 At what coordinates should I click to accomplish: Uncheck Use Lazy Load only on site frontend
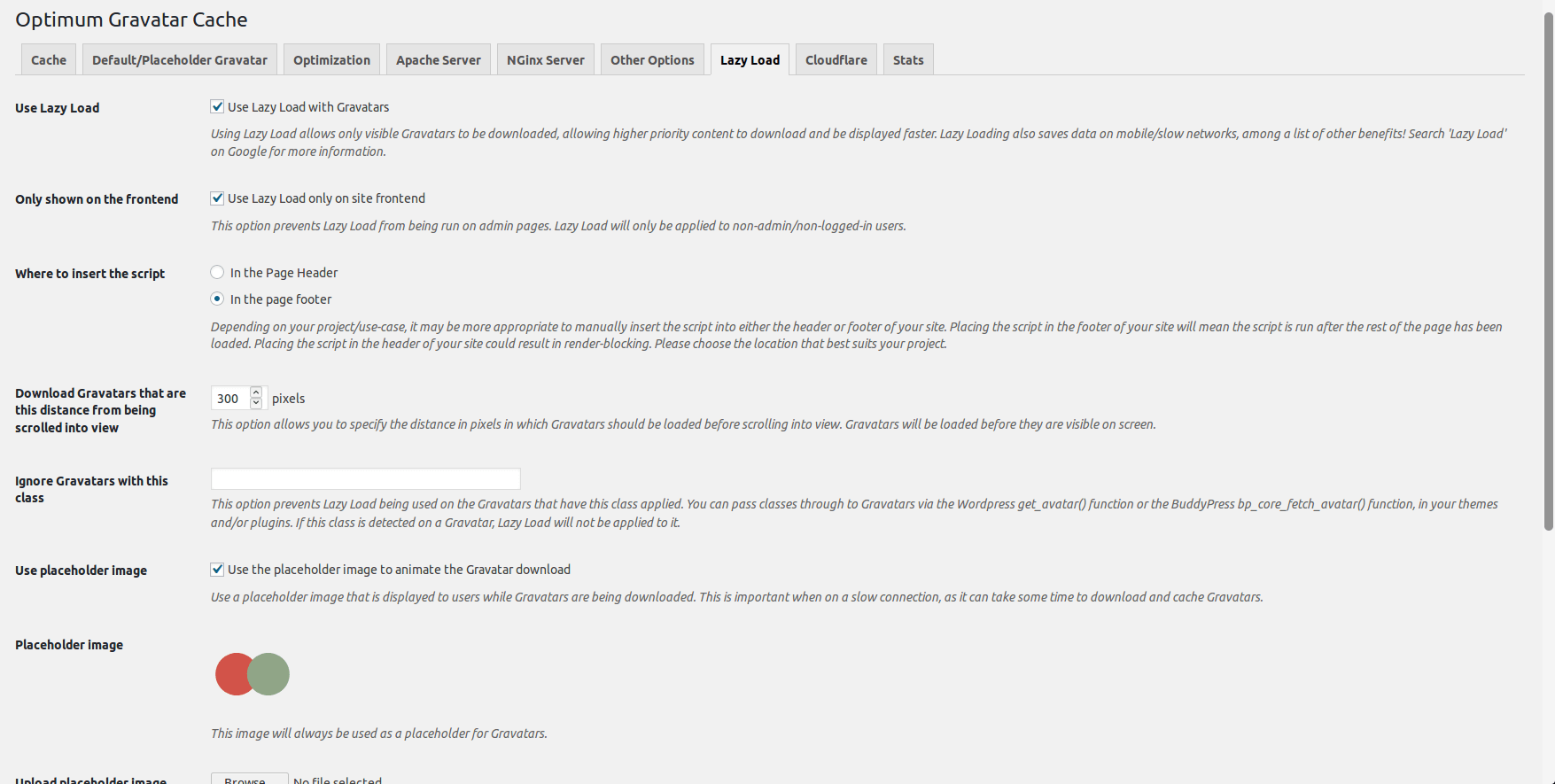point(217,198)
